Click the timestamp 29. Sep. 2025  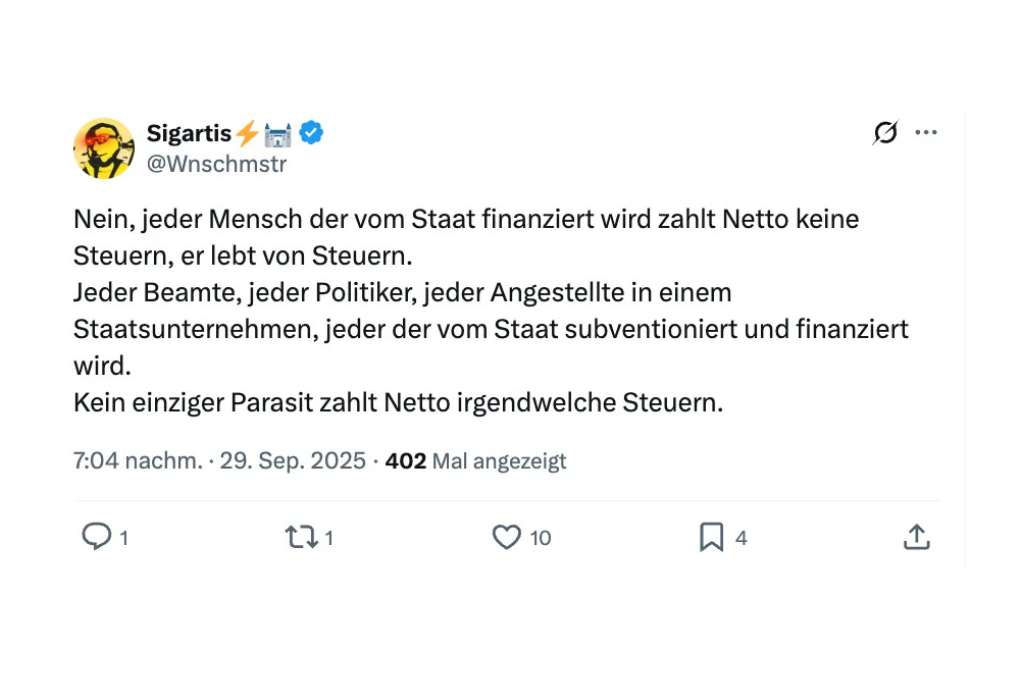point(292,460)
